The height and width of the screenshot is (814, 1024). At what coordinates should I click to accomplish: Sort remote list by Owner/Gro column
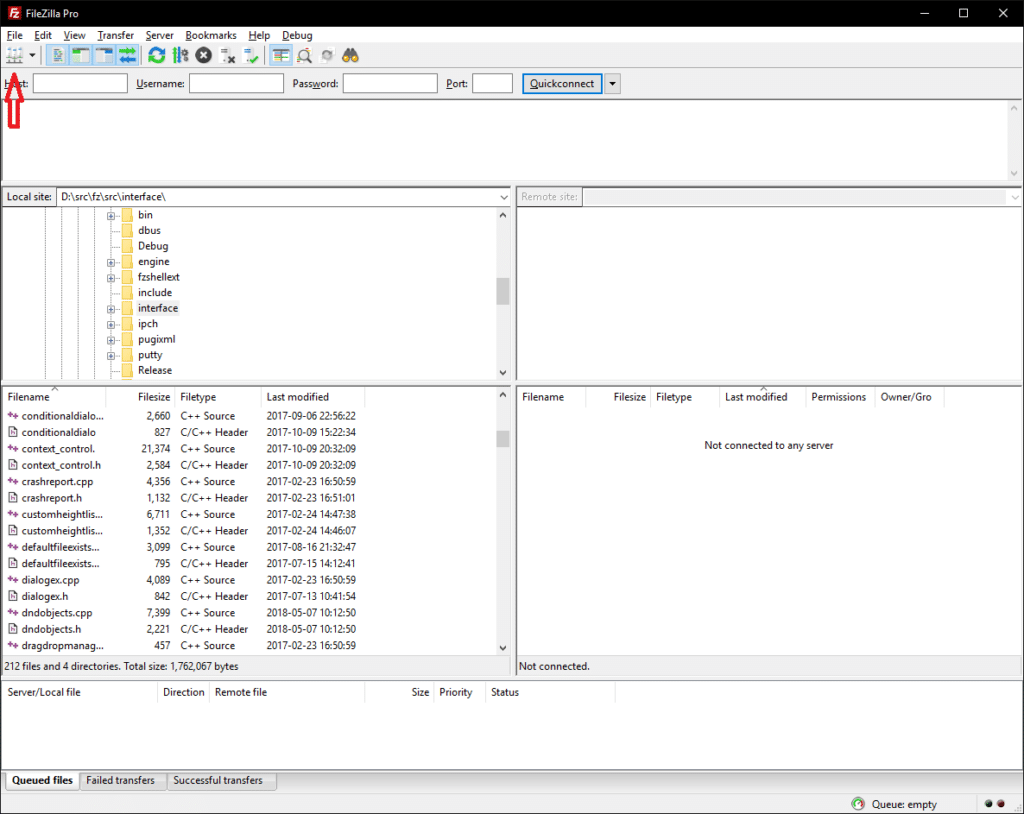pyautogui.click(x=909, y=397)
